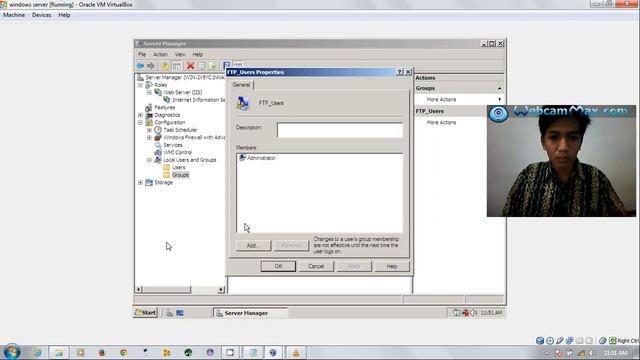The width and height of the screenshot is (640, 360).
Task: Open Chrome icon on host taskbar
Action: [x=123, y=352]
